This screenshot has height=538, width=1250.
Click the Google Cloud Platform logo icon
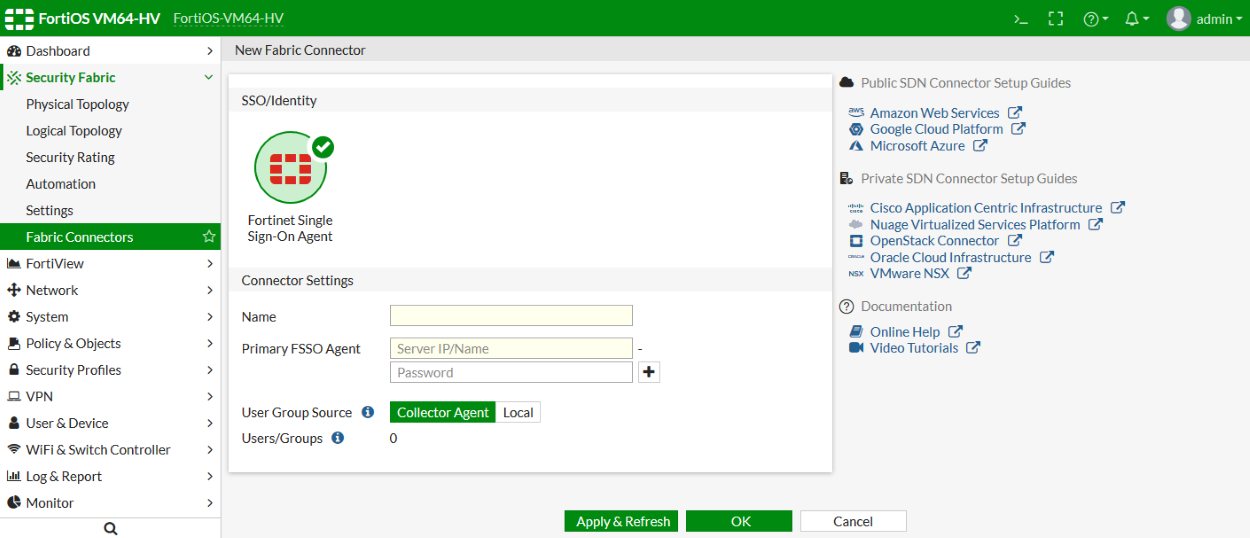point(856,129)
